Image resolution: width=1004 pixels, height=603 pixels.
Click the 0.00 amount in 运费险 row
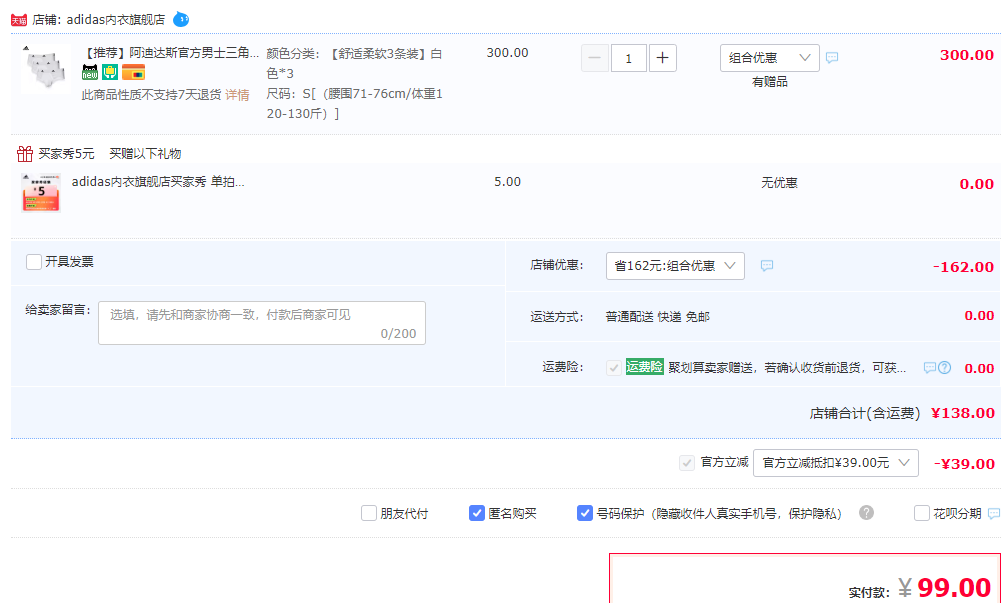[979, 369]
